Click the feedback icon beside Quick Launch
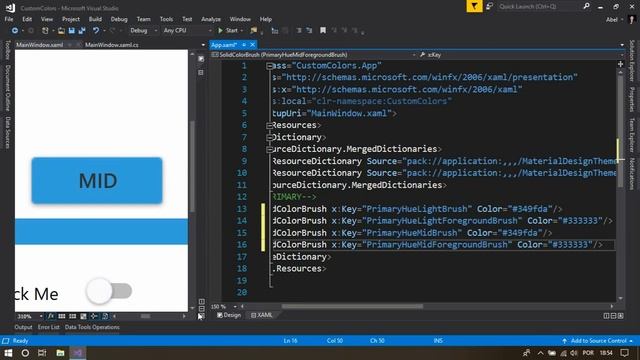This screenshot has height=360, width=640. click(490, 6)
